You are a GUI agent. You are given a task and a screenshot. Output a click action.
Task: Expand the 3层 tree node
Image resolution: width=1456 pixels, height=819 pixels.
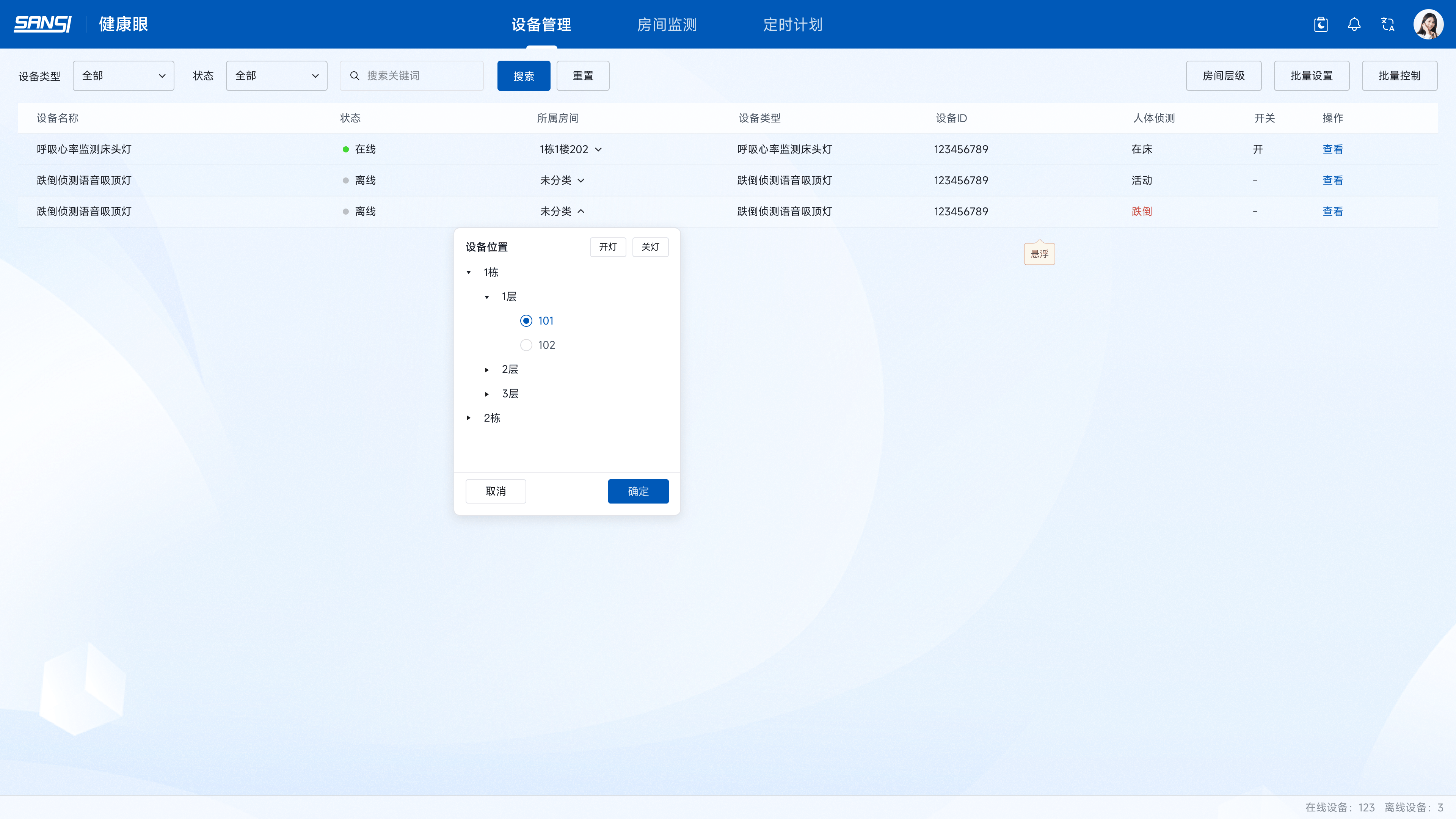click(x=486, y=394)
